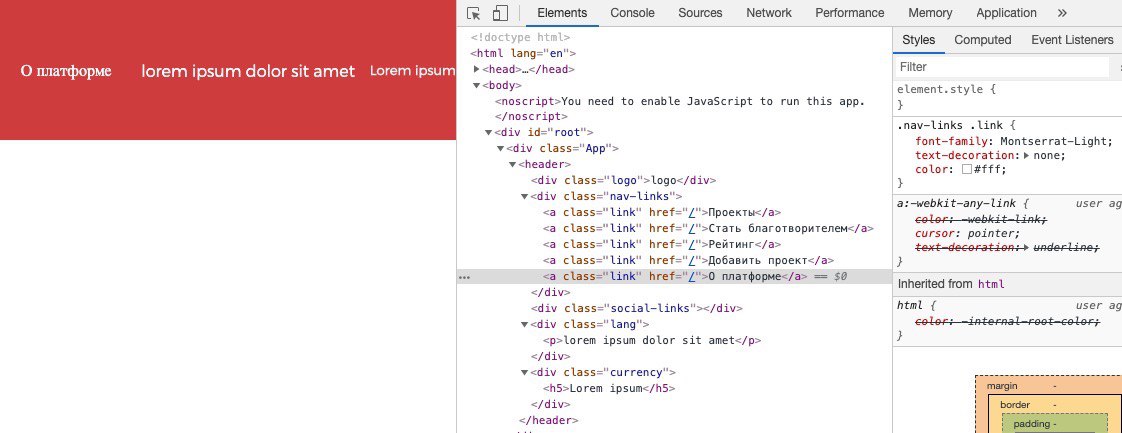This screenshot has height=433, width=1122.
Task: Follow the html link in Inherited from
Action: (991, 284)
